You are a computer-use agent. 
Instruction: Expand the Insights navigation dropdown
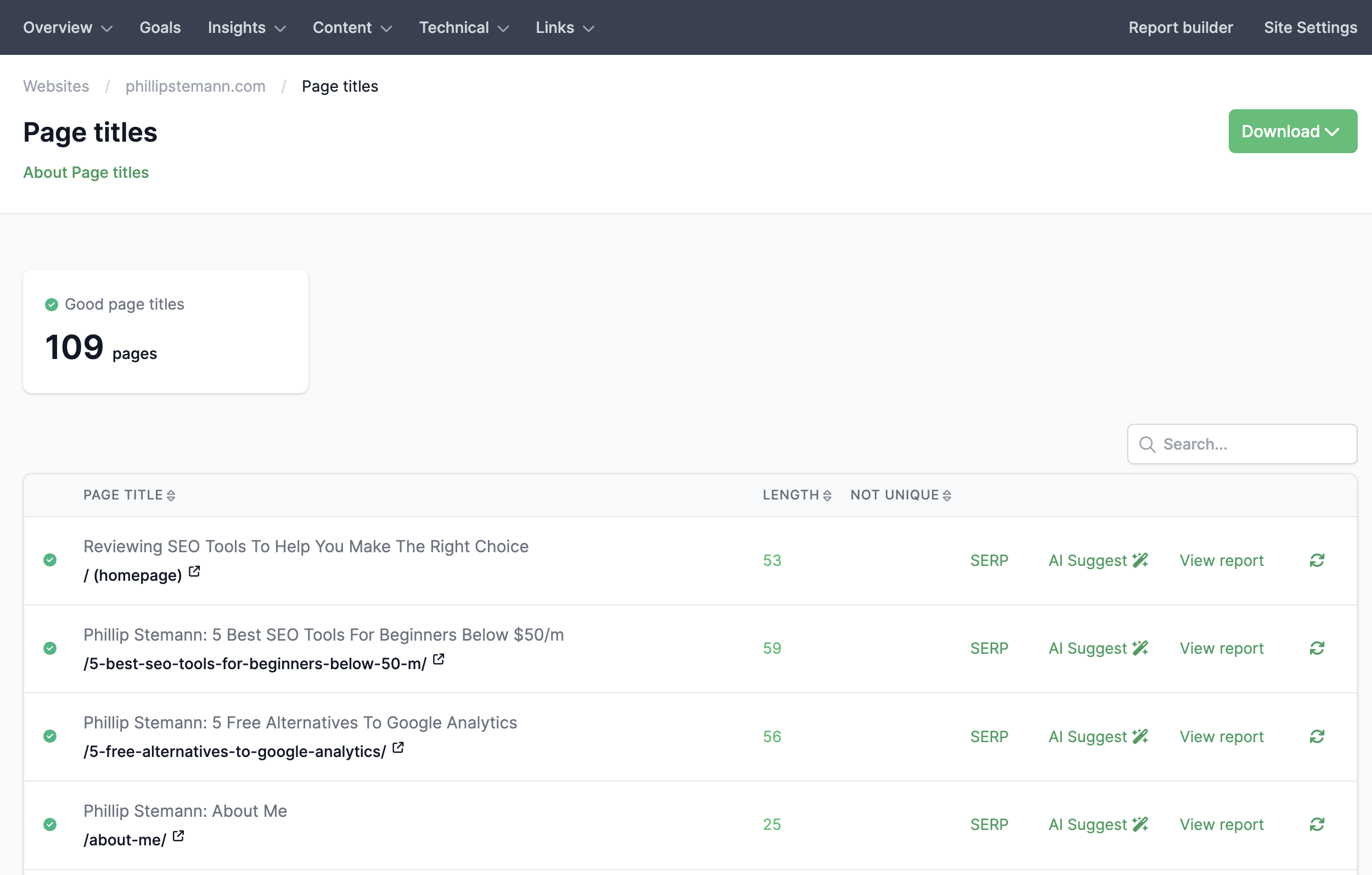point(247,27)
